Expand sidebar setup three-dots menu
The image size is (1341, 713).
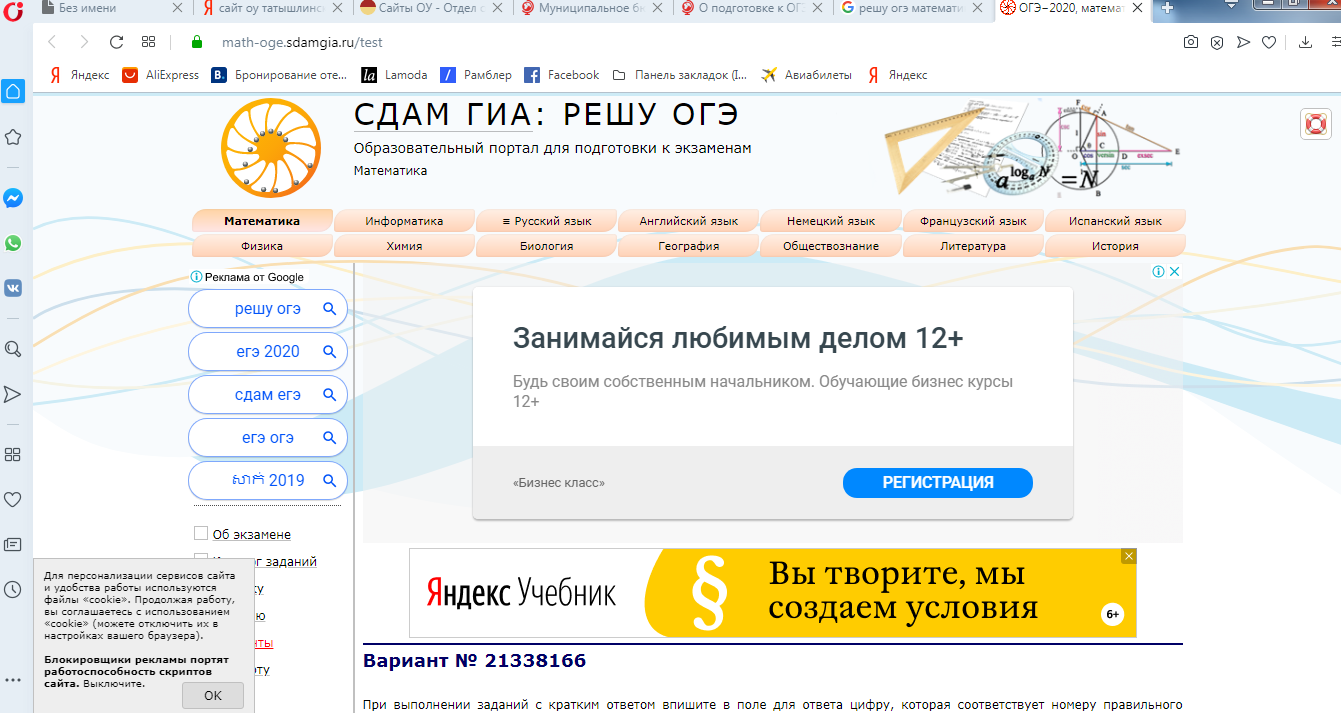pyautogui.click(x=13, y=680)
